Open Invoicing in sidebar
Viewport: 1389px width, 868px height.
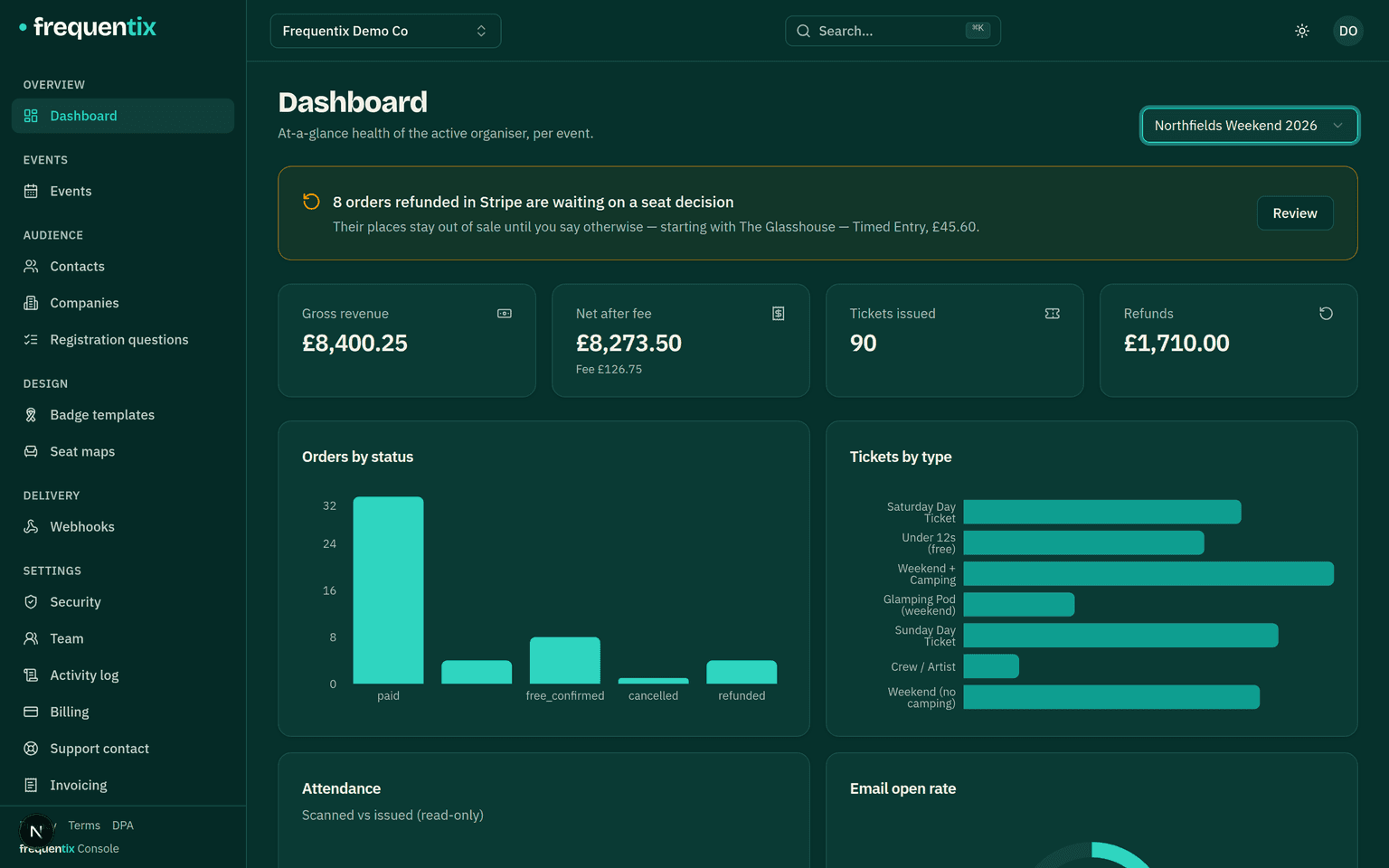[x=123, y=785]
